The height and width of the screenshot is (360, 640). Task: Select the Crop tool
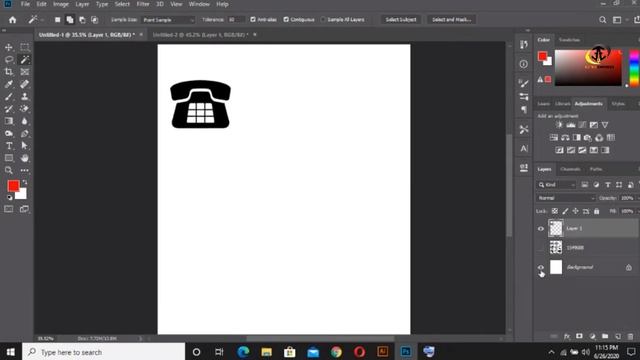[x=9, y=72]
